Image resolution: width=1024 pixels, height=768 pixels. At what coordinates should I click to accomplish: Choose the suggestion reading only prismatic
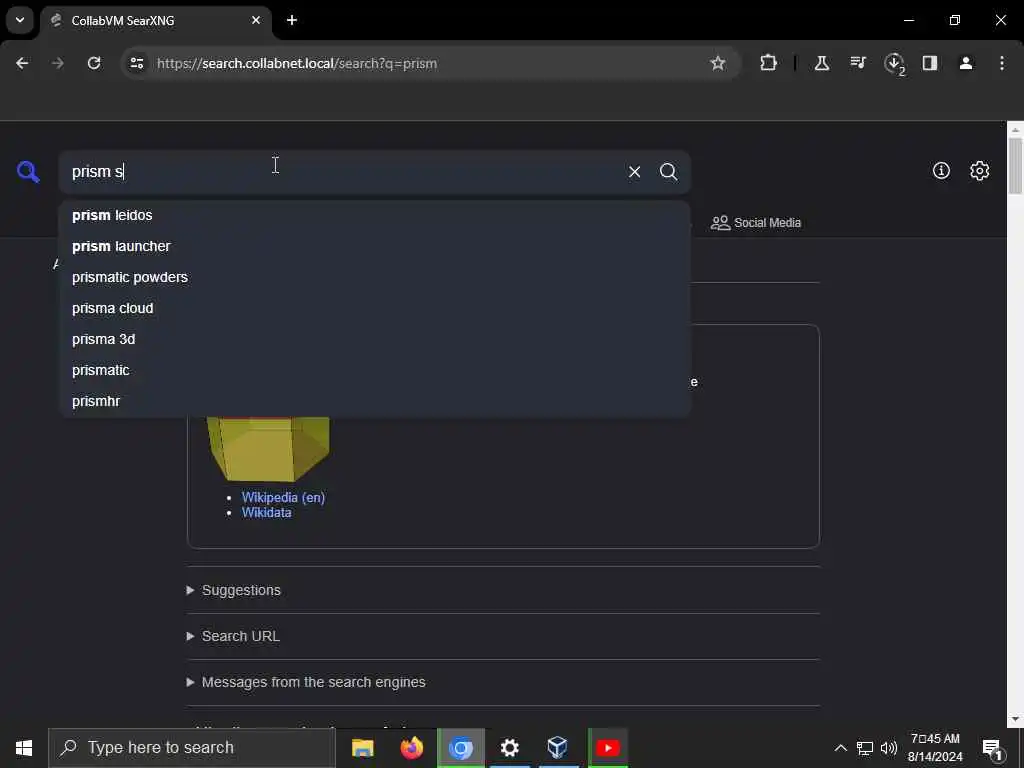[374, 370]
